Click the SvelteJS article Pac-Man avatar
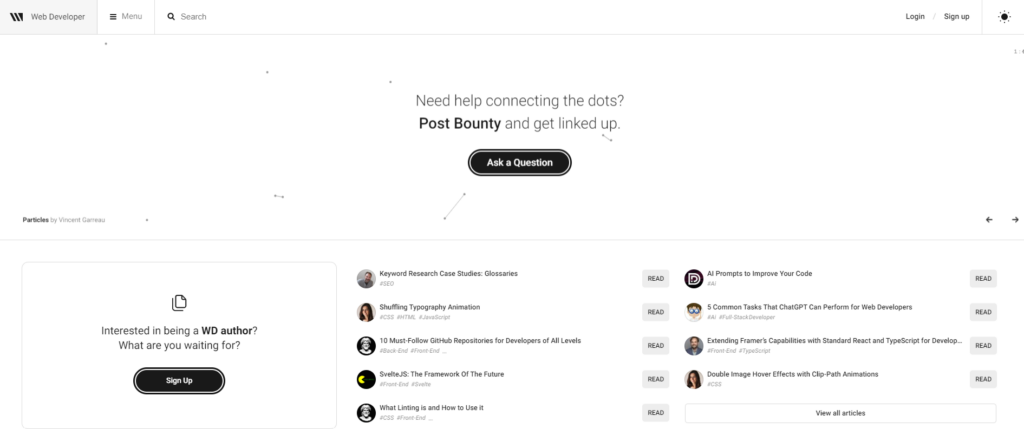 pos(366,379)
